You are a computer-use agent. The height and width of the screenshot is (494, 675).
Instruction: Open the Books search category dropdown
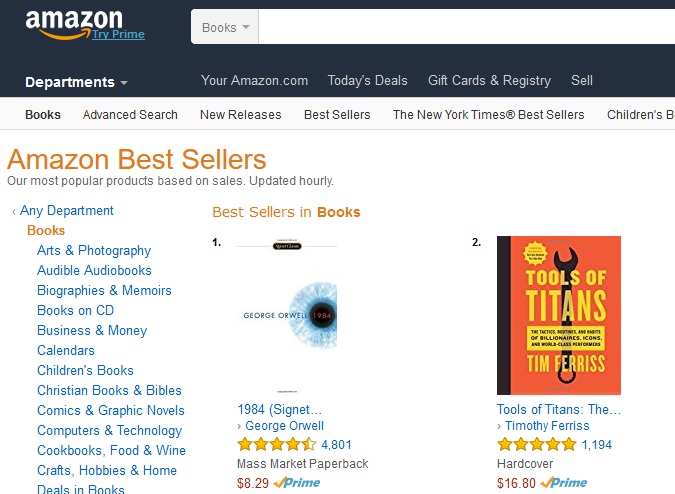(225, 27)
